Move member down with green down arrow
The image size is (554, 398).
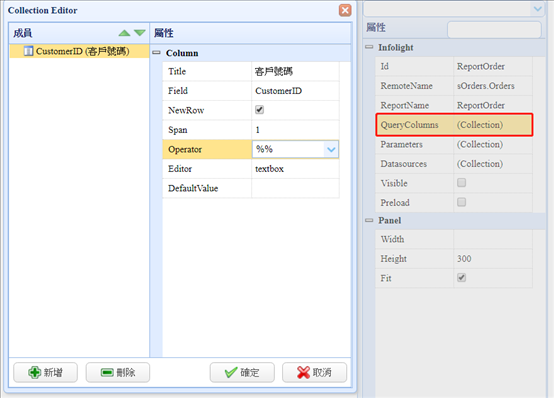pyautogui.click(x=140, y=33)
